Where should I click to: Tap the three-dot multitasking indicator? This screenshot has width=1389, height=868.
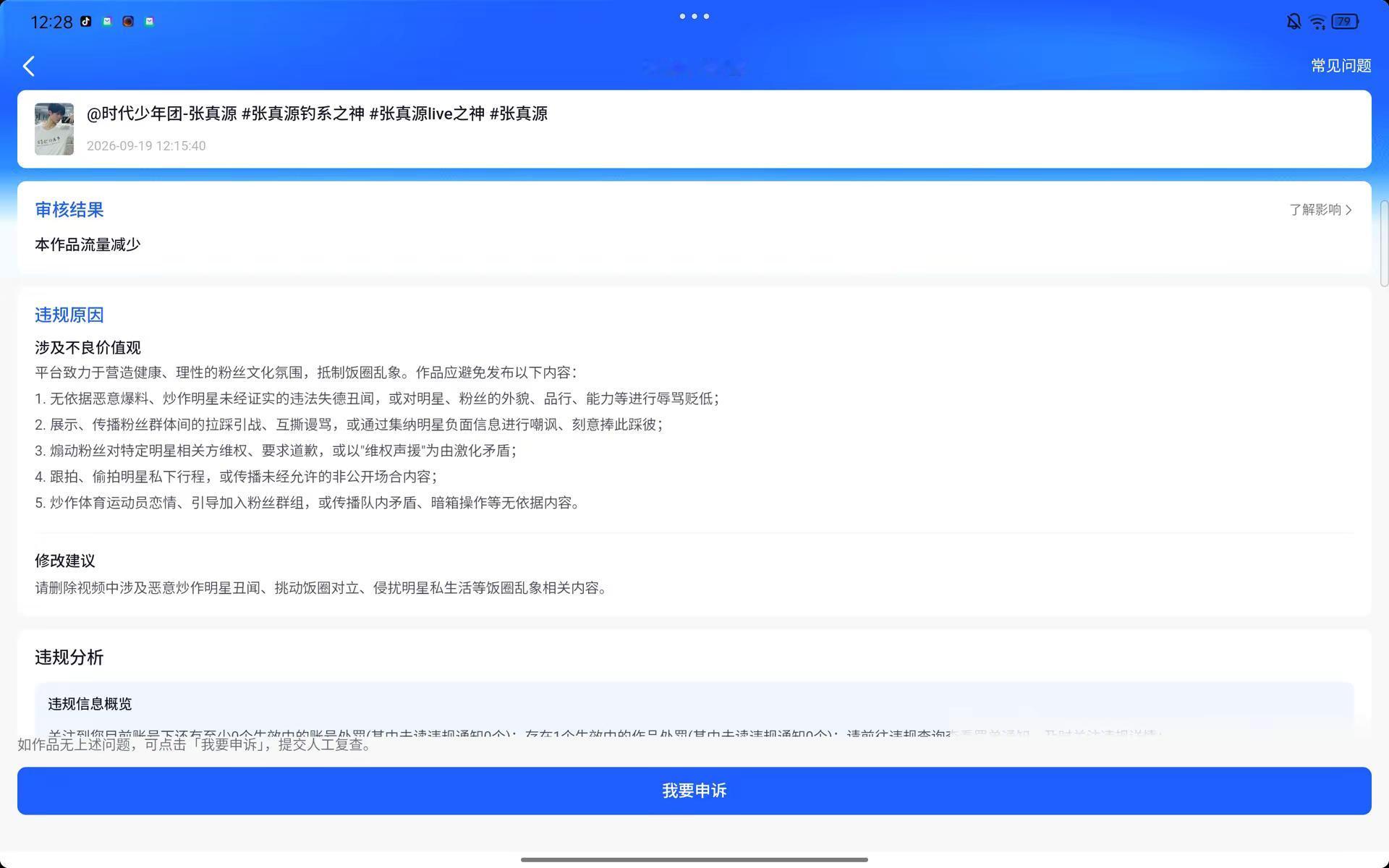tap(694, 16)
